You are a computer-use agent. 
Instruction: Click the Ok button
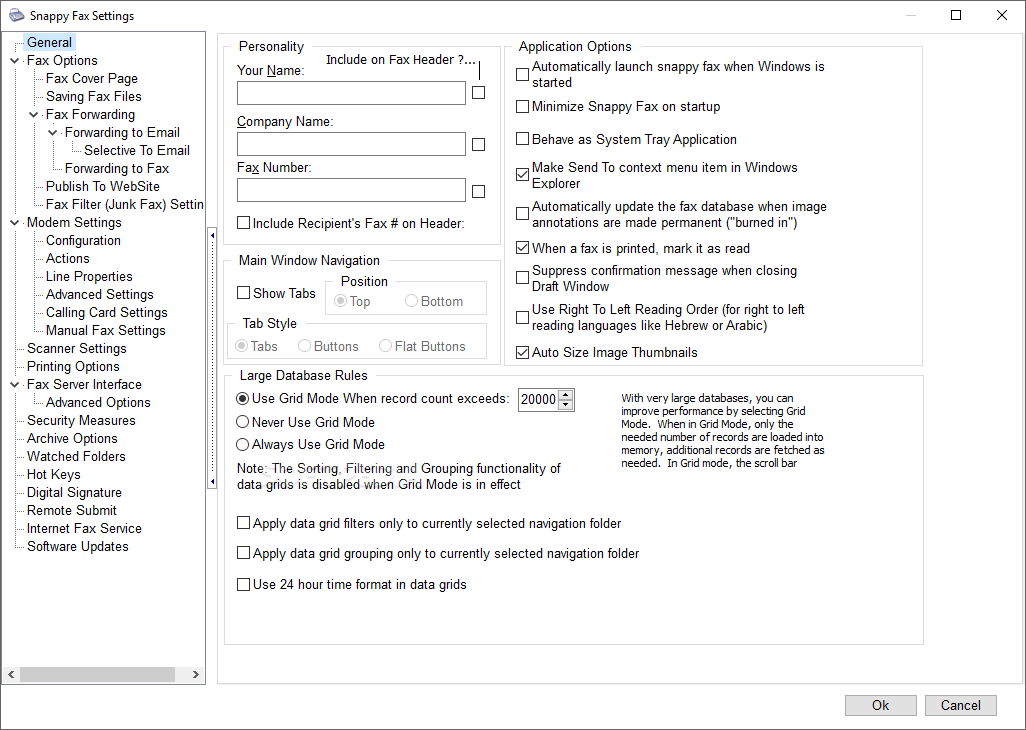(880, 705)
